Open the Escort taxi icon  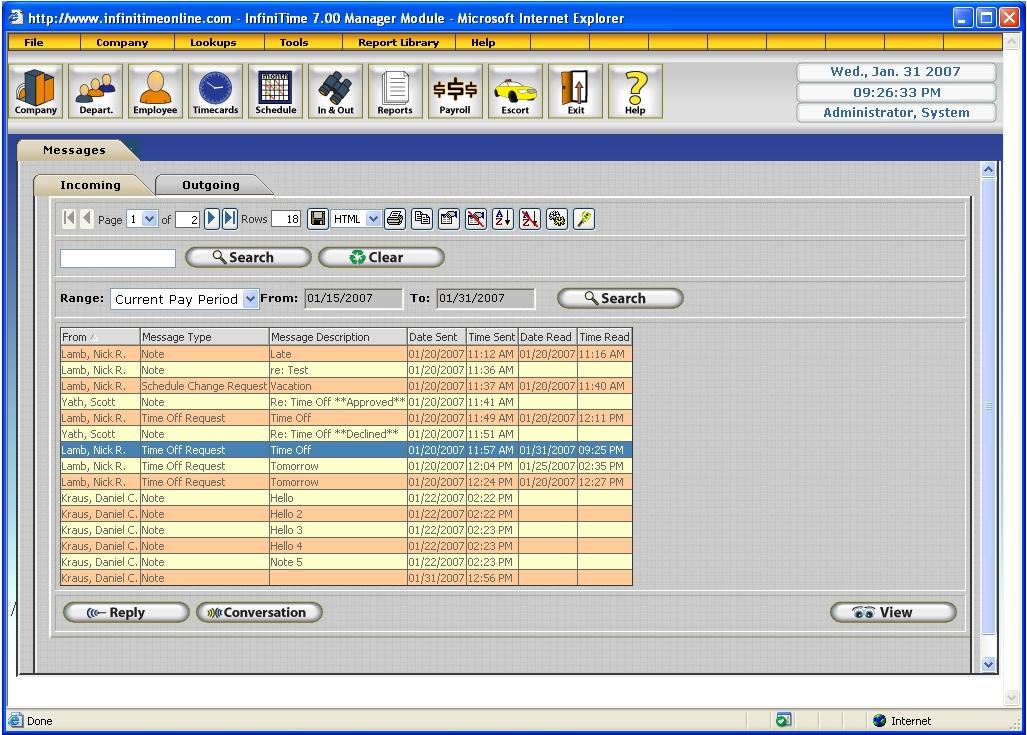coord(515,91)
